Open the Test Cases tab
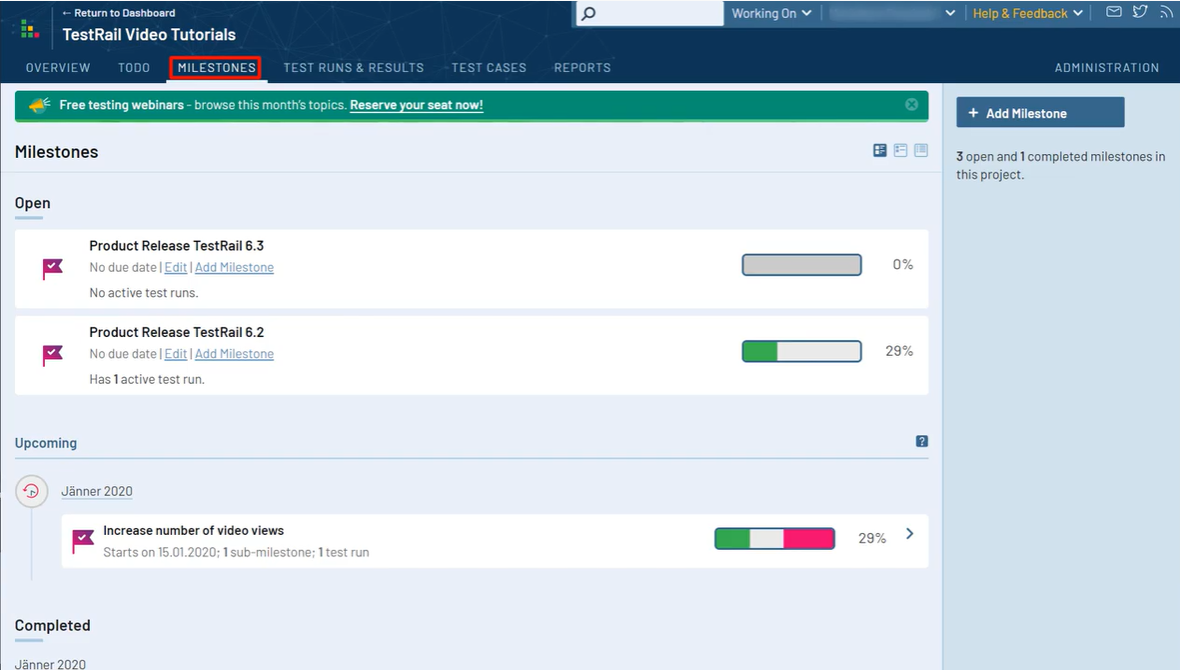Image resolution: width=1180 pixels, height=670 pixels. 489,68
